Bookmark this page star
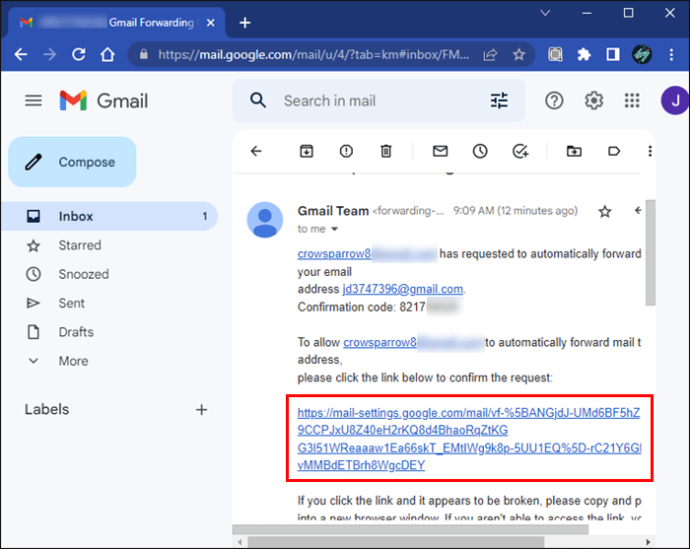The height and width of the screenshot is (549, 690). pyautogui.click(x=519, y=55)
